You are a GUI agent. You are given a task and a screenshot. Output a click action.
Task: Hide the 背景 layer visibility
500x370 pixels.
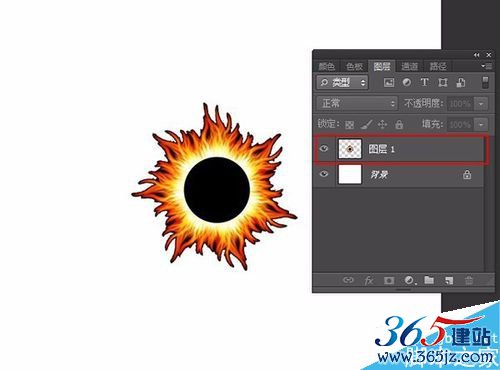324,174
